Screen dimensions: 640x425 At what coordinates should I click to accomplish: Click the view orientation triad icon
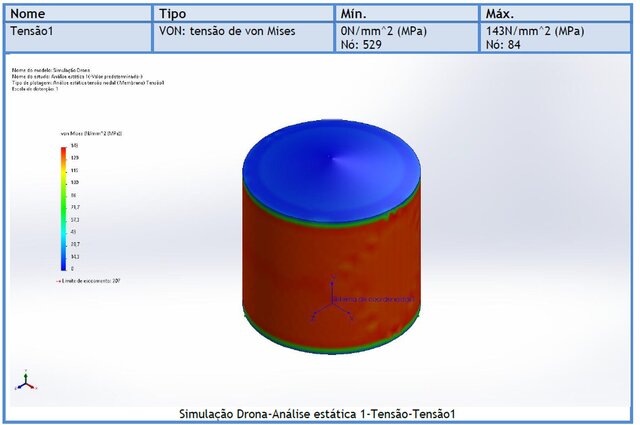click(26, 381)
